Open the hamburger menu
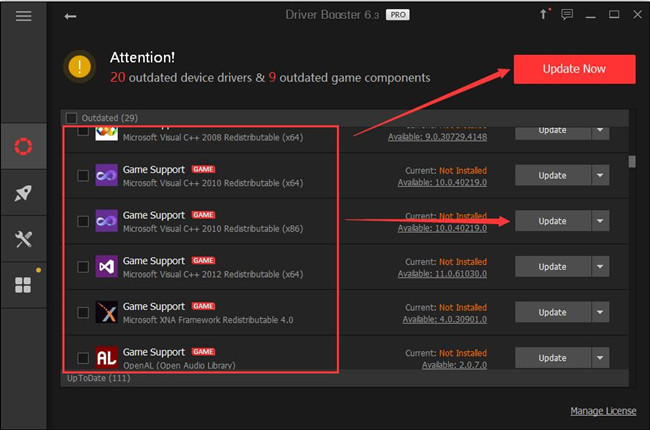Screen dimensions: 650x430 [23, 16]
